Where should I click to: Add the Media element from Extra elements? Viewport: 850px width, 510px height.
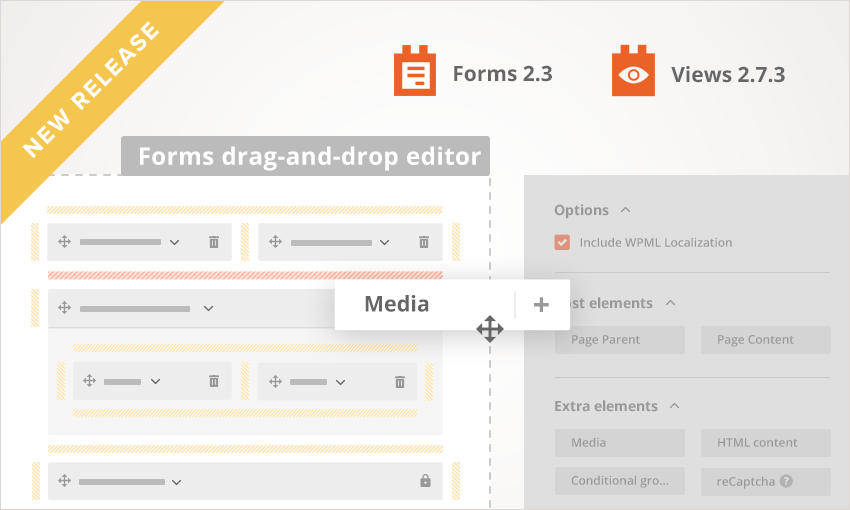(620, 443)
